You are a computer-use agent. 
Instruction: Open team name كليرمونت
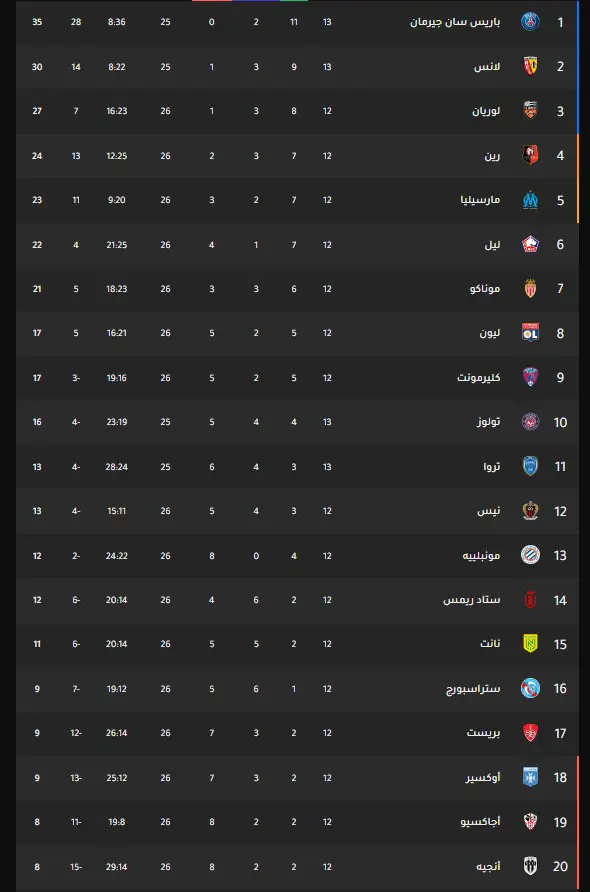click(478, 378)
